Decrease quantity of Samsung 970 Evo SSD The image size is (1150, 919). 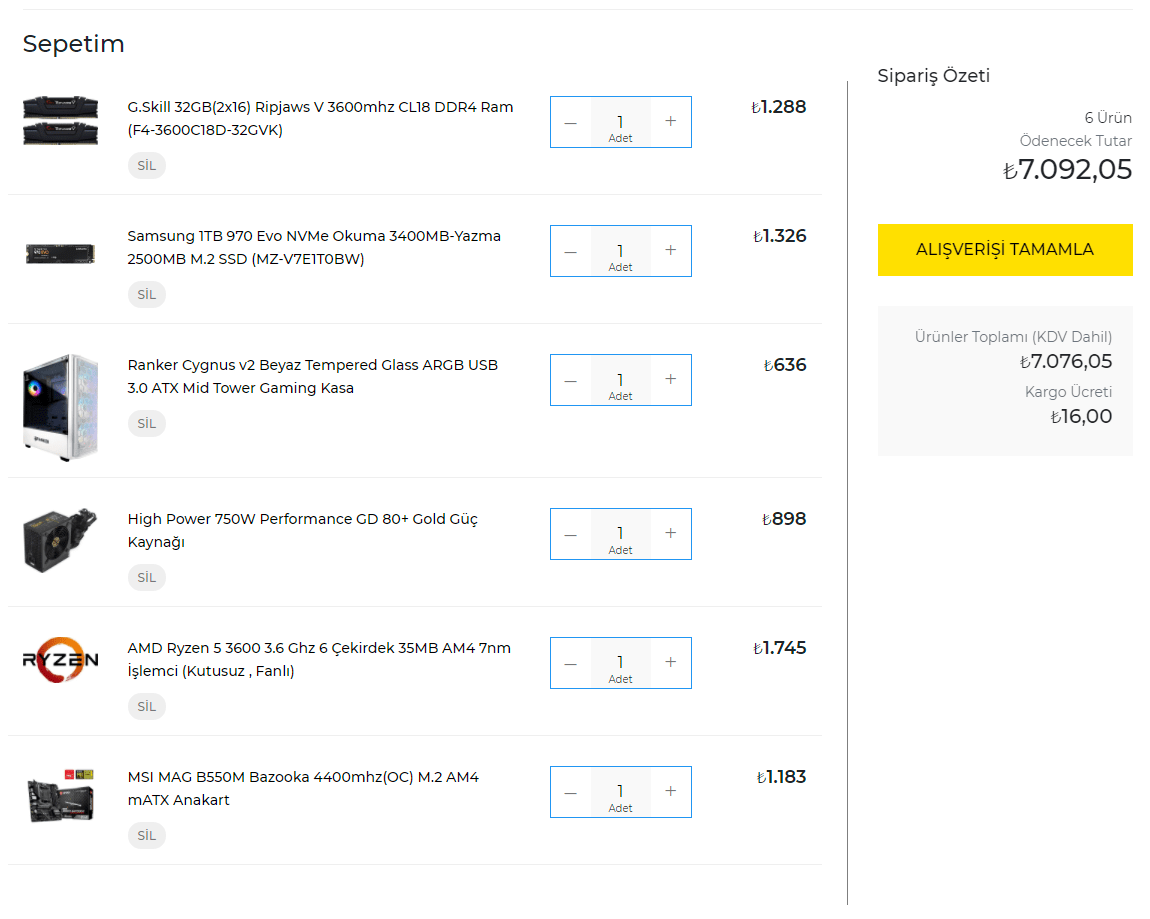570,251
